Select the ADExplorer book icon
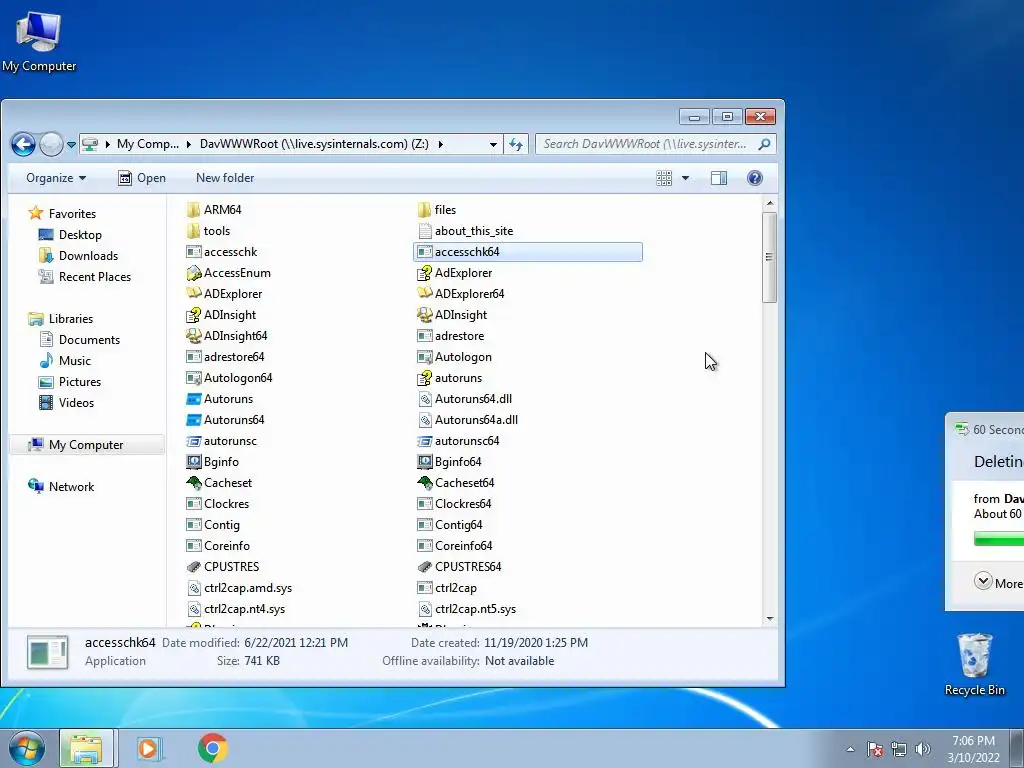This screenshot has width=1024, height=768. coord(193,294)
